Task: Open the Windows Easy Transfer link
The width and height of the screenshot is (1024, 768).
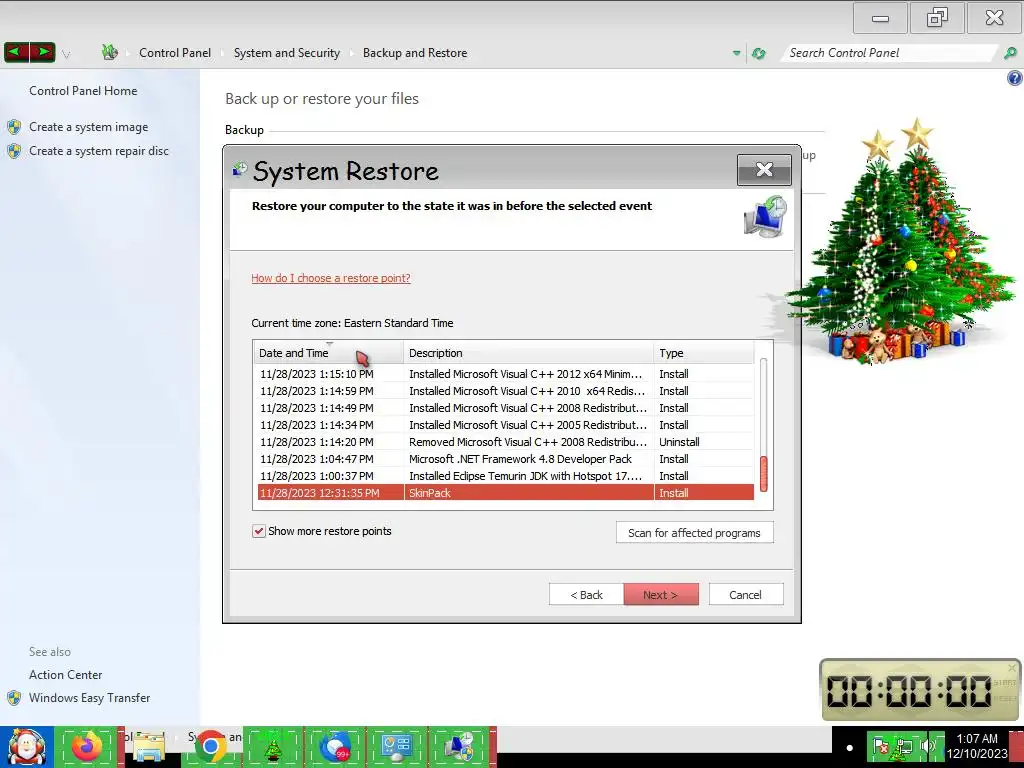Action: tap(89, 697)
